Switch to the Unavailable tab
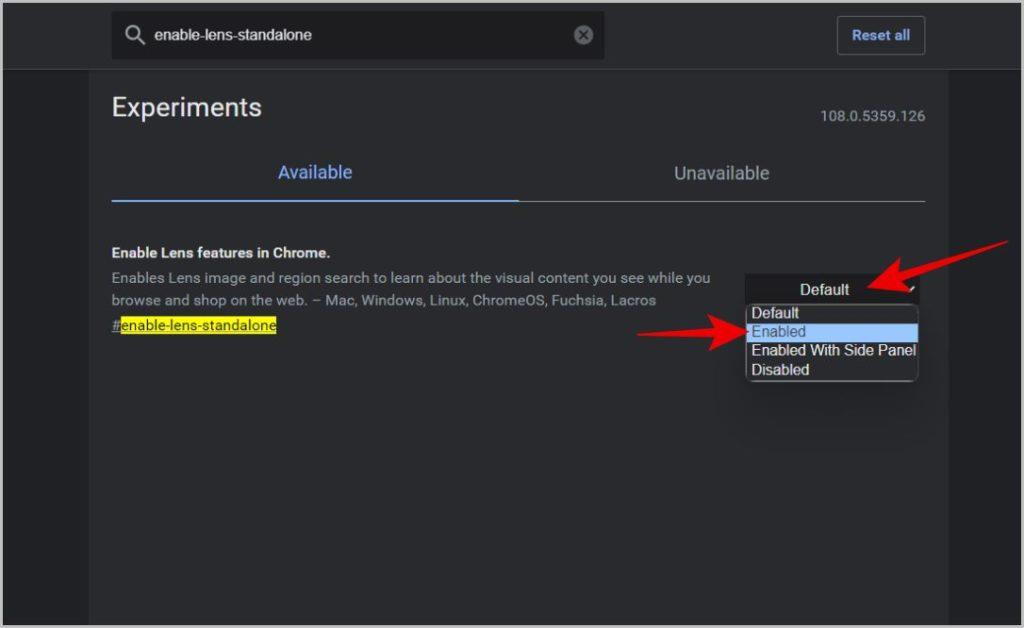The width and height of the screenshot is (1024, 628). [722, 173]
